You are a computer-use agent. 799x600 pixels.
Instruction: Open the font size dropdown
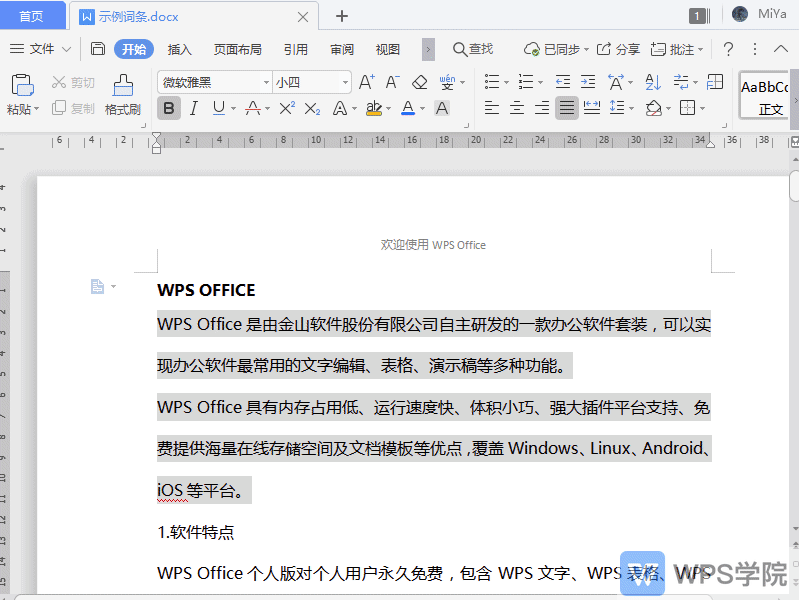[345, 82]
